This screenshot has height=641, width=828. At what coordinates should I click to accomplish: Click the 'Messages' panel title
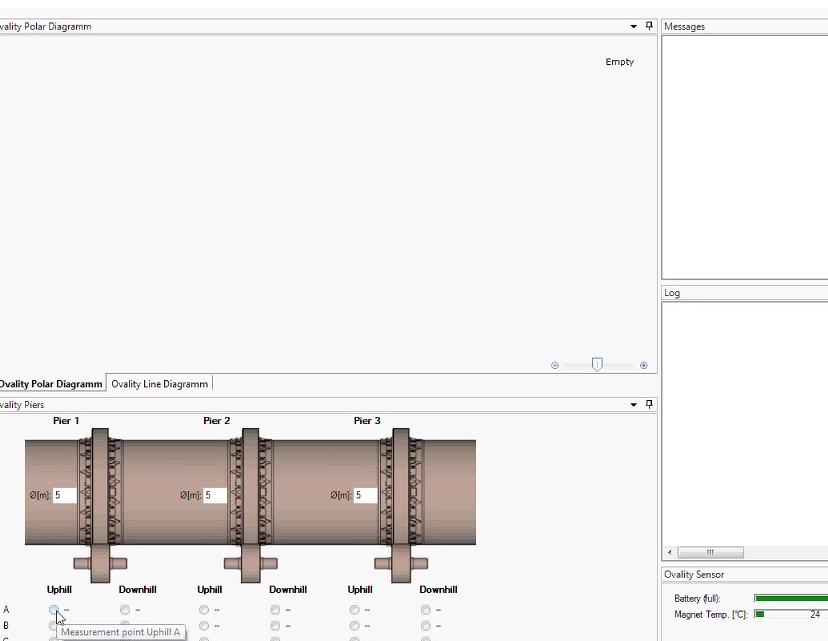684,26
